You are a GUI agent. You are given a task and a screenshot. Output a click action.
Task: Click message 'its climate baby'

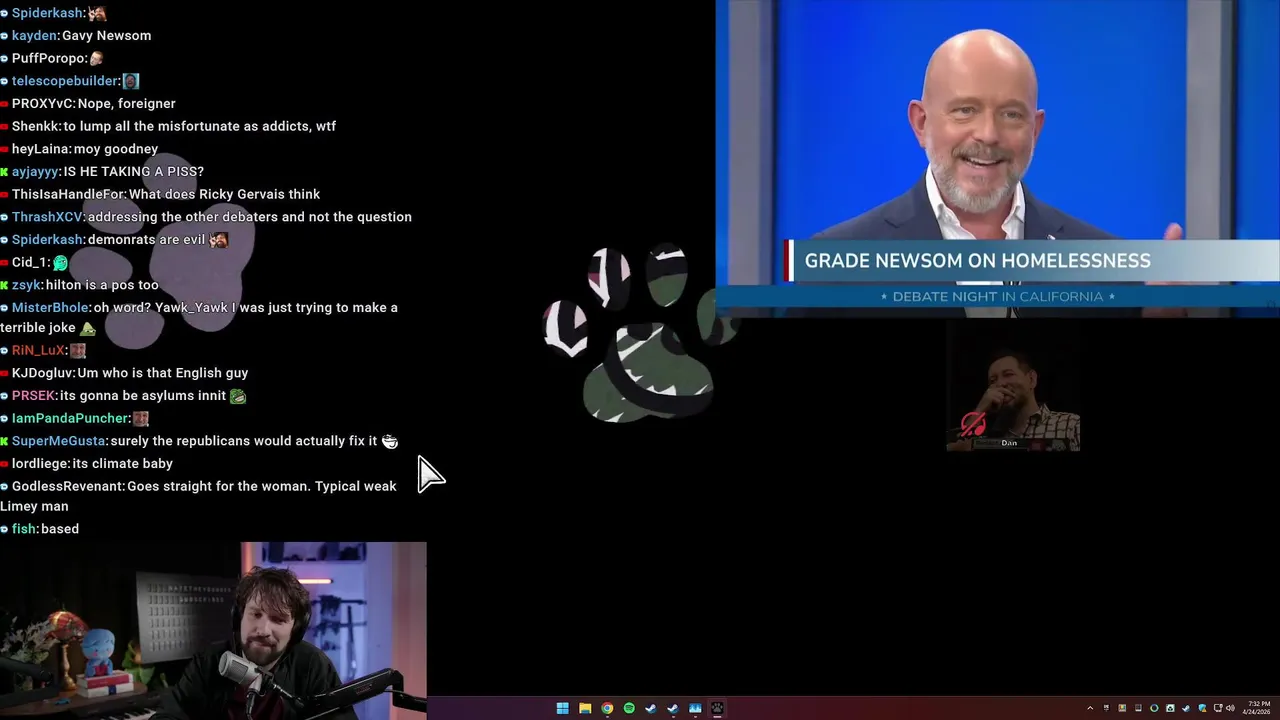[123, 464]
